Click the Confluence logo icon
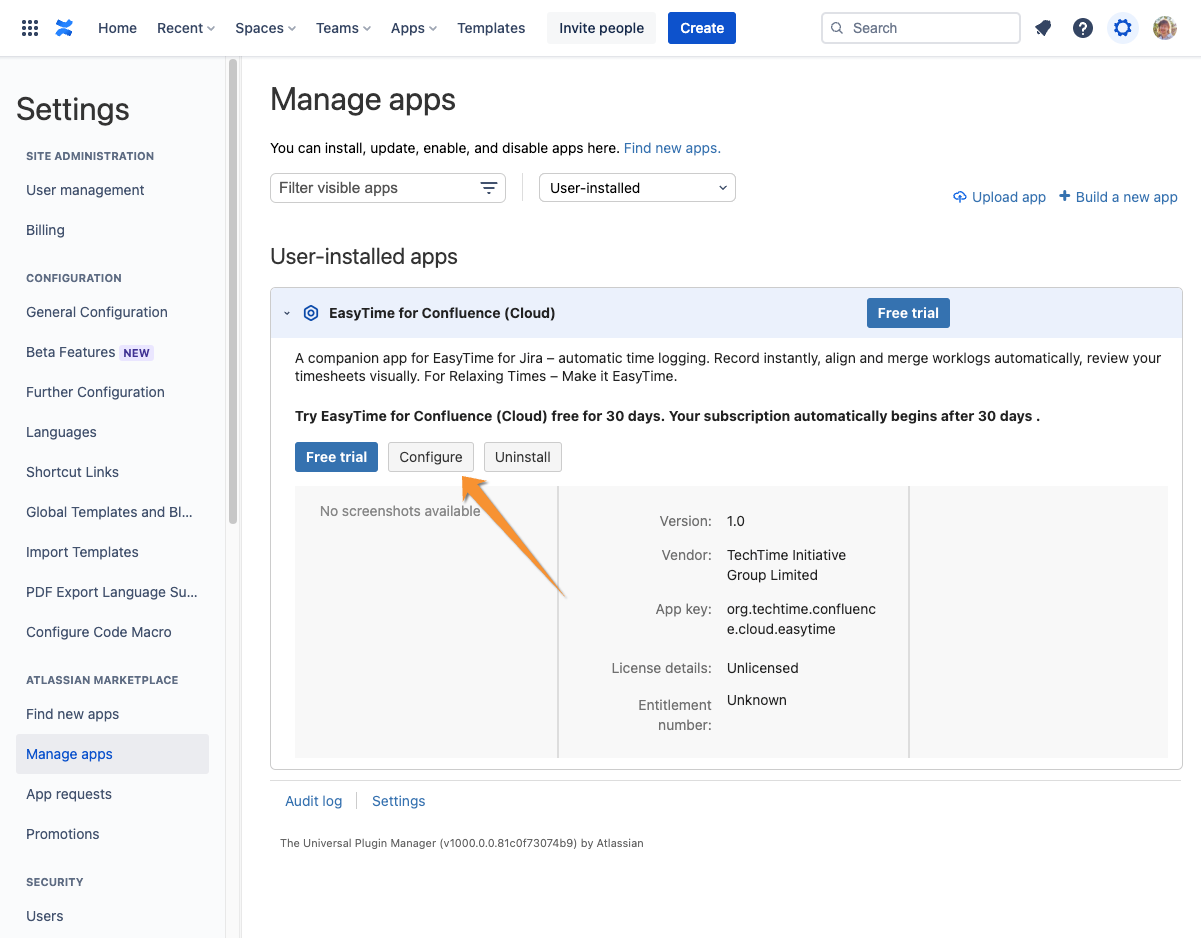1201x938 pixels. click(x=64, y=28)
